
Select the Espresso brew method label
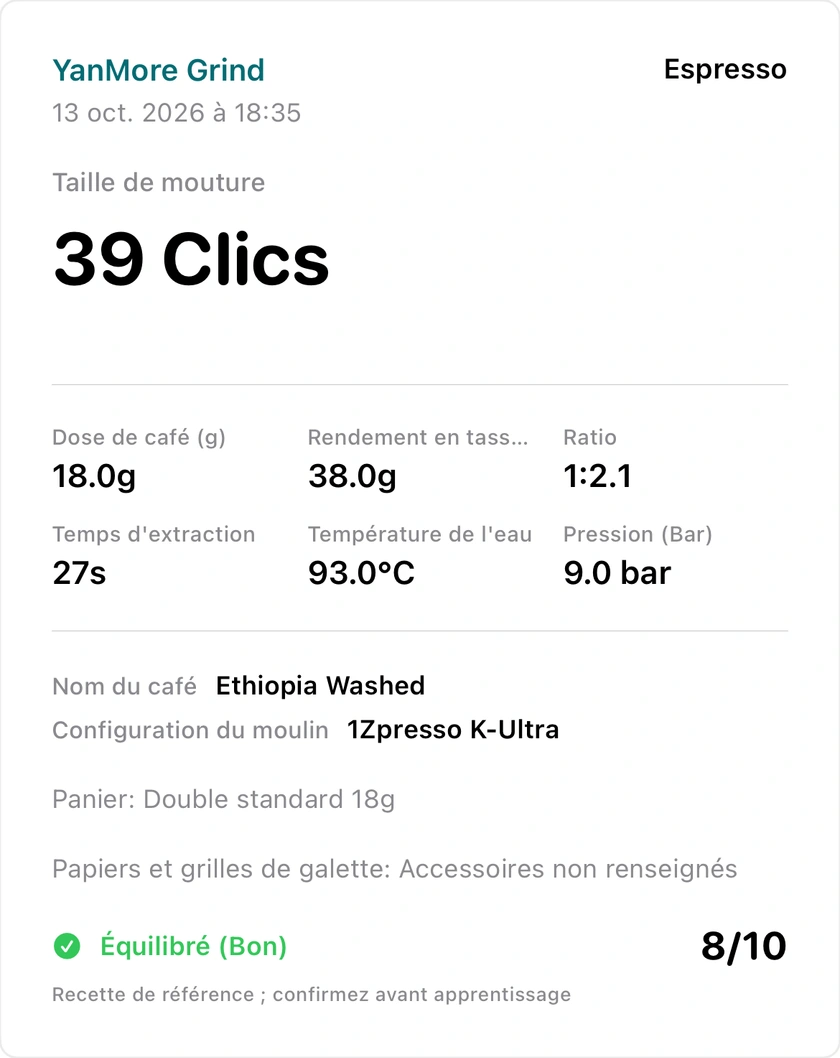click(x=725, y=69)
